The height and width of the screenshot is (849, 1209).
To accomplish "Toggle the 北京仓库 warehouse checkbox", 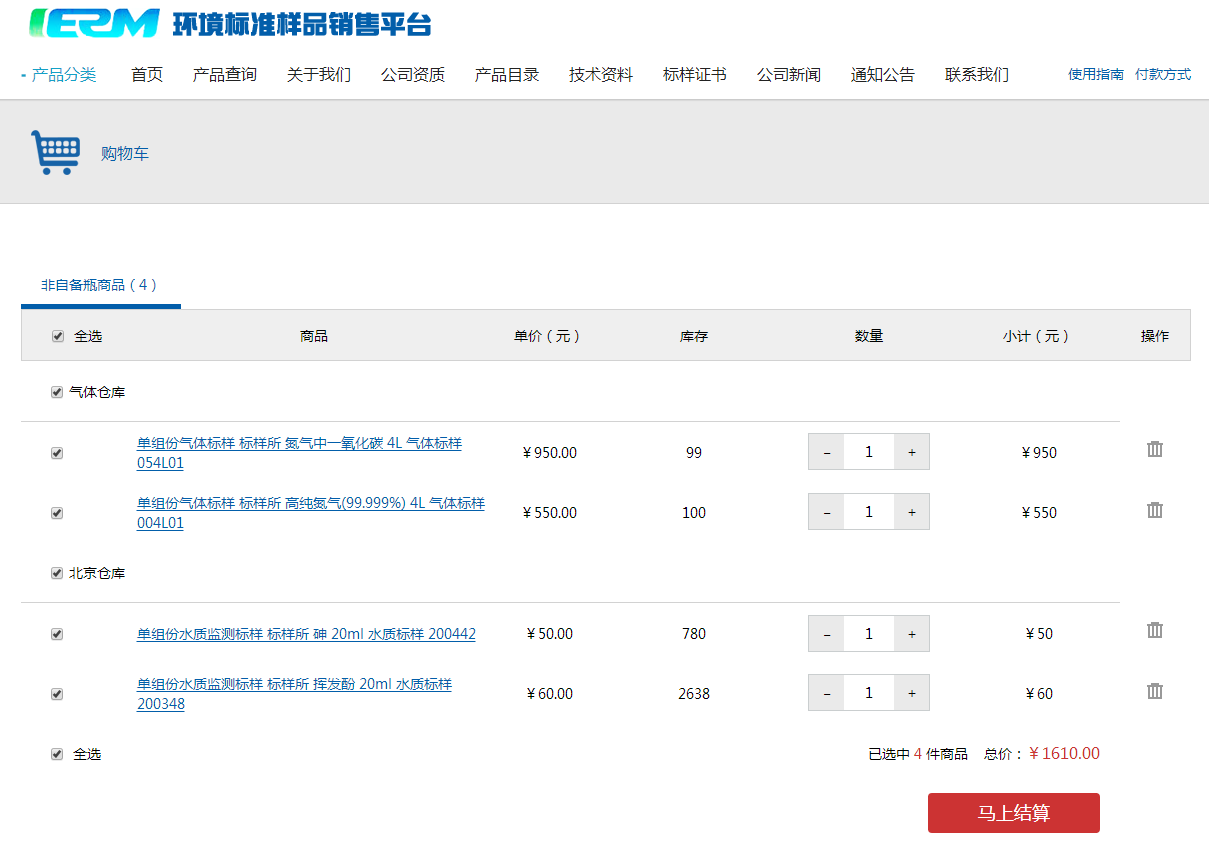I will 57,574.
